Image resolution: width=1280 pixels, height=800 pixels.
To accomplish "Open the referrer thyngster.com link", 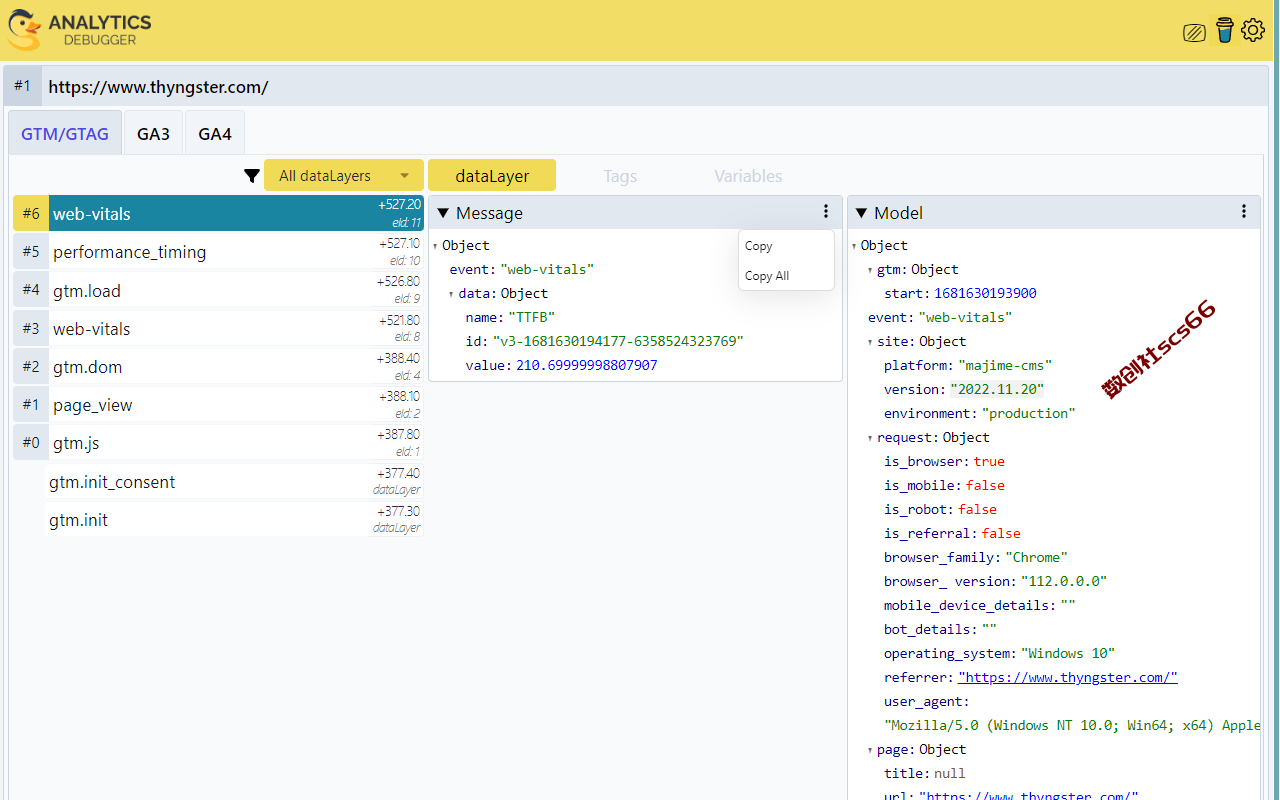I will point(1068,677).
